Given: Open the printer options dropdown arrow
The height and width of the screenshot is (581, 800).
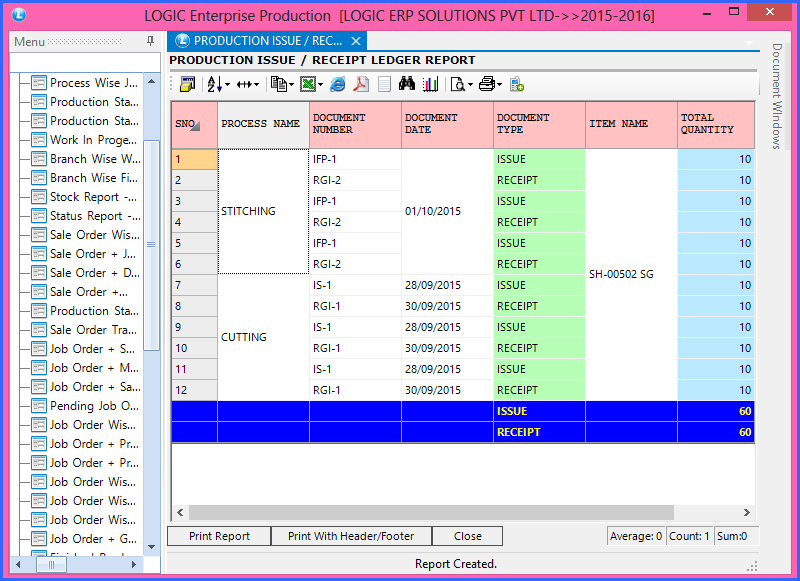Looking at the screenshot, I should (499, 85).
